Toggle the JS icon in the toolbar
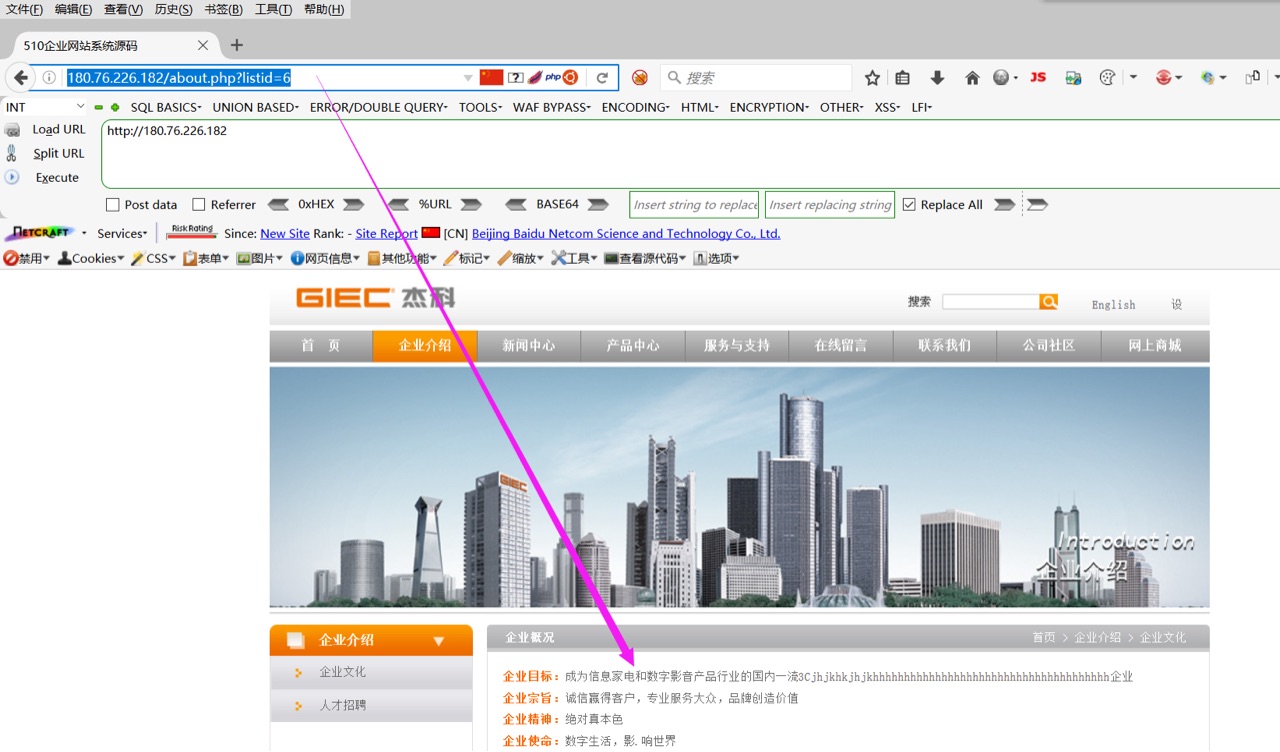 click(1038, 76)
